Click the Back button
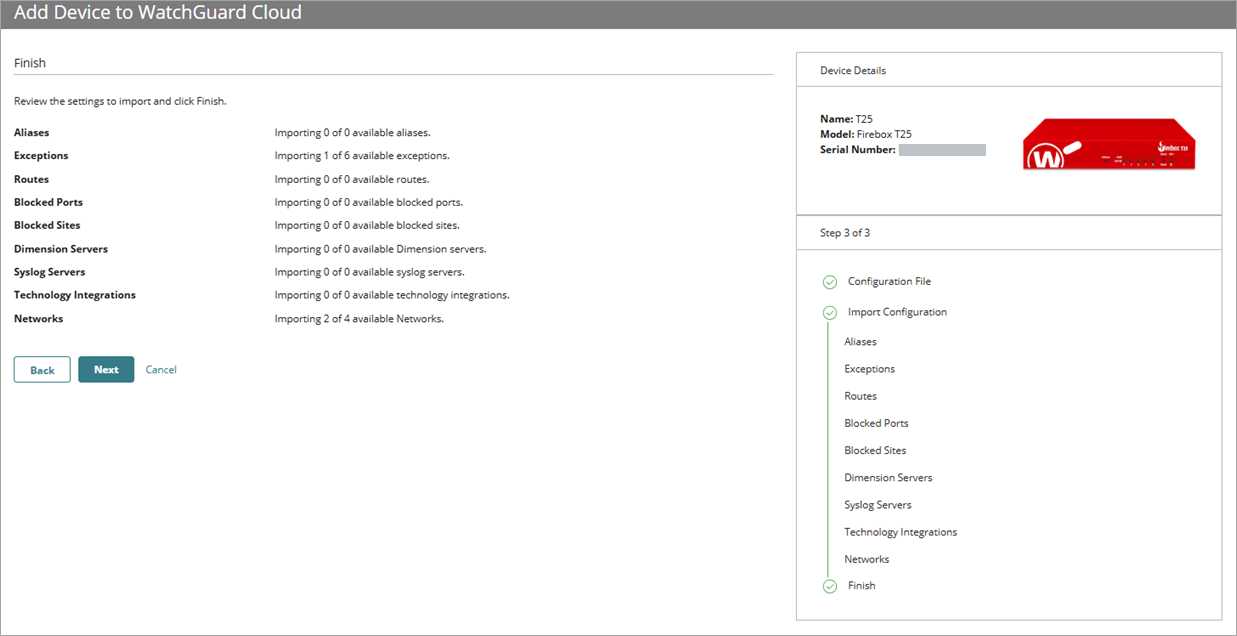This screenshot has width=1237, height=636. pyautogui.click(x=42, y=369)
